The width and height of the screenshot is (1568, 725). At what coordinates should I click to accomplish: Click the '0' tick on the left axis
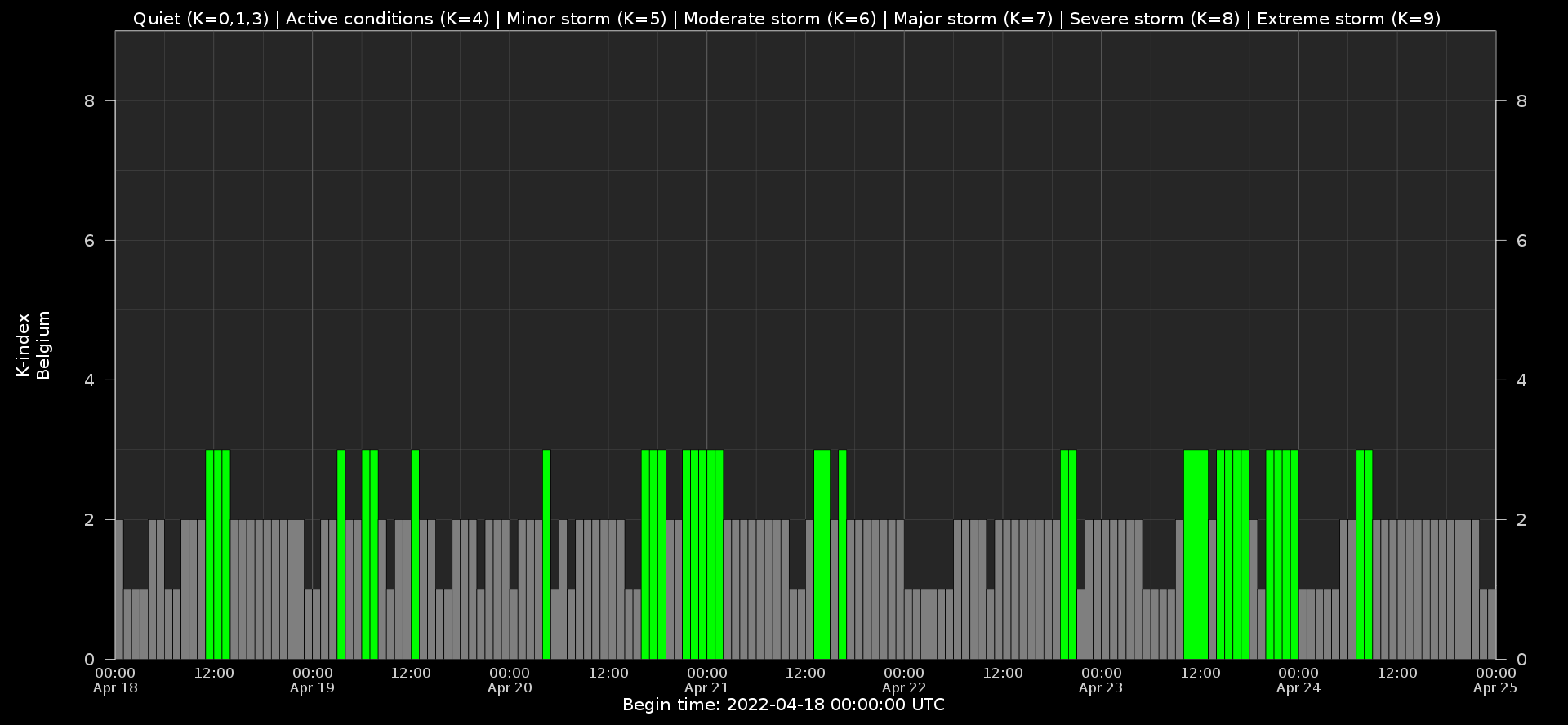tap(90, 660)
